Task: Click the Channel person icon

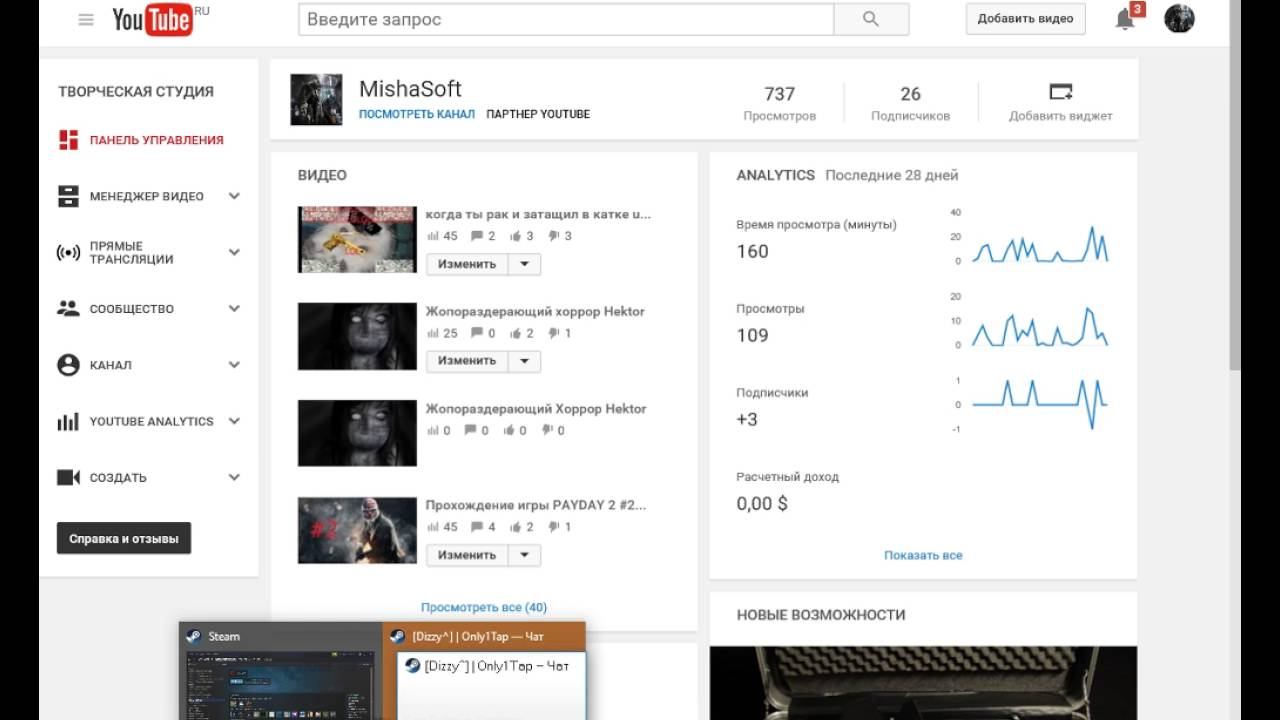Action: pos(68,365)
